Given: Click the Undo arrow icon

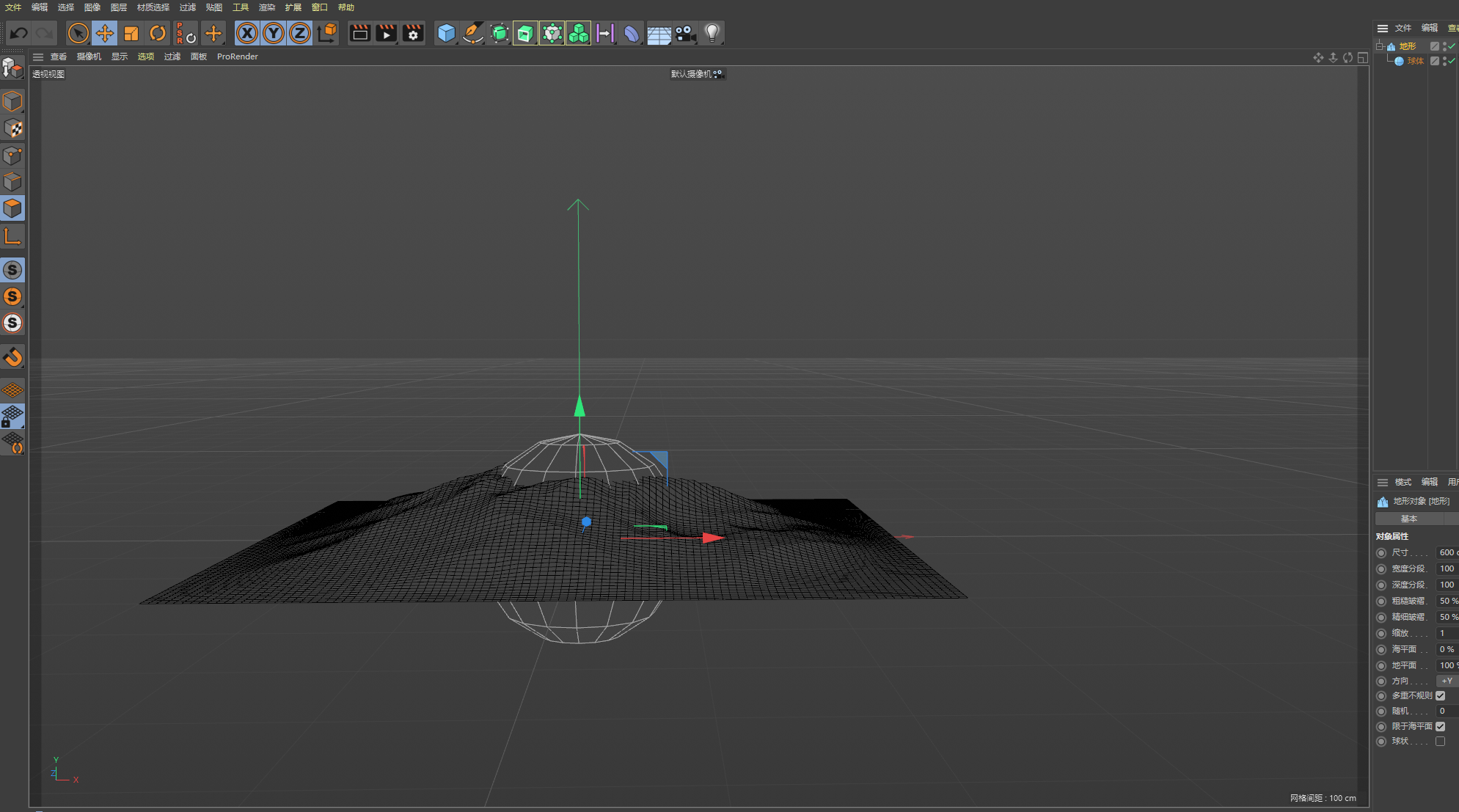Looking at the screenshot, I should click(x=19, y=33).
